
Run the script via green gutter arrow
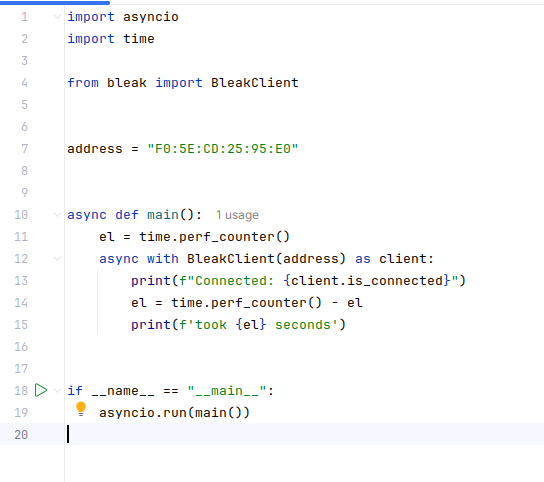[x=41, y=390]
